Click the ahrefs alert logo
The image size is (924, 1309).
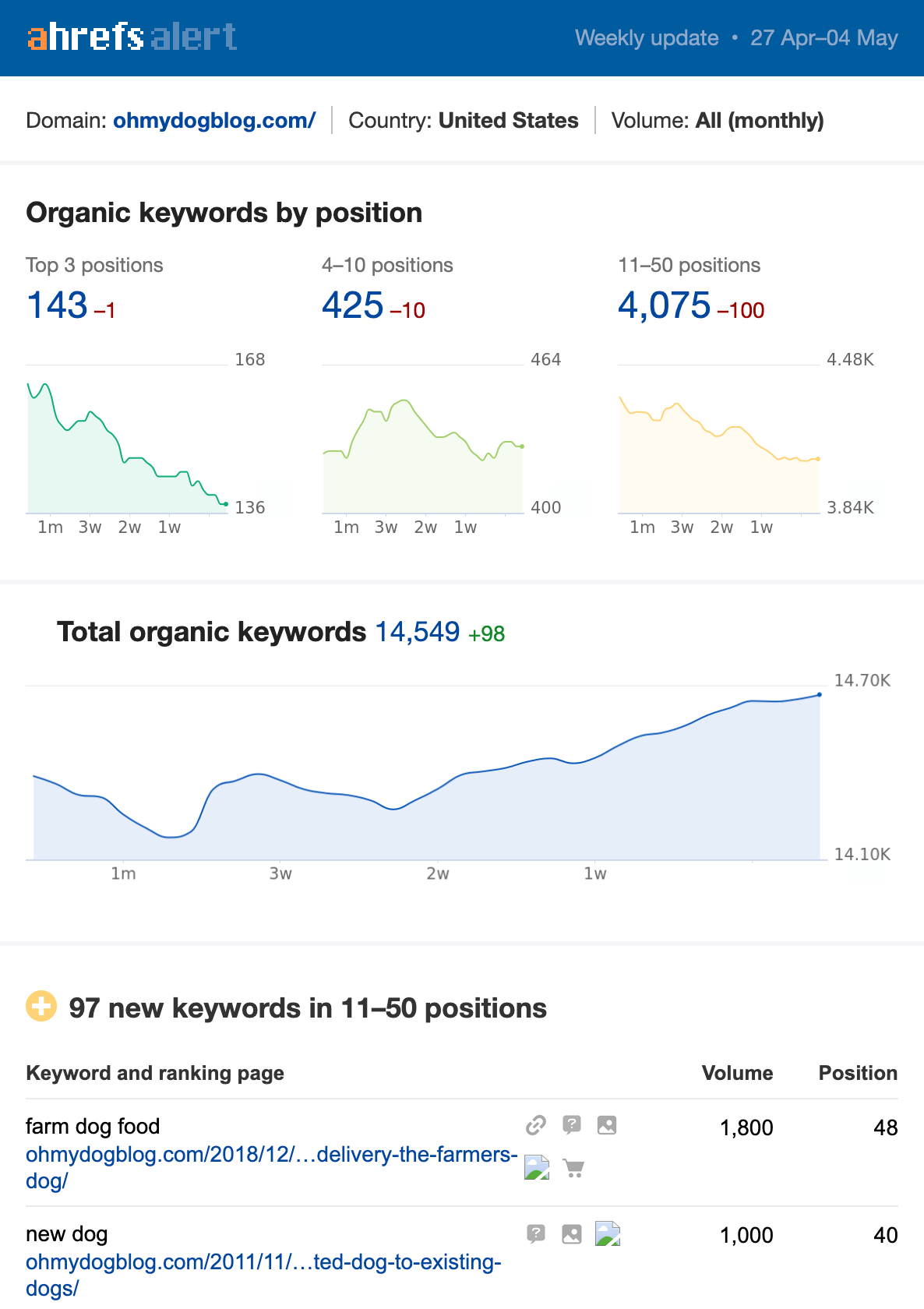[x=131, y=37]
